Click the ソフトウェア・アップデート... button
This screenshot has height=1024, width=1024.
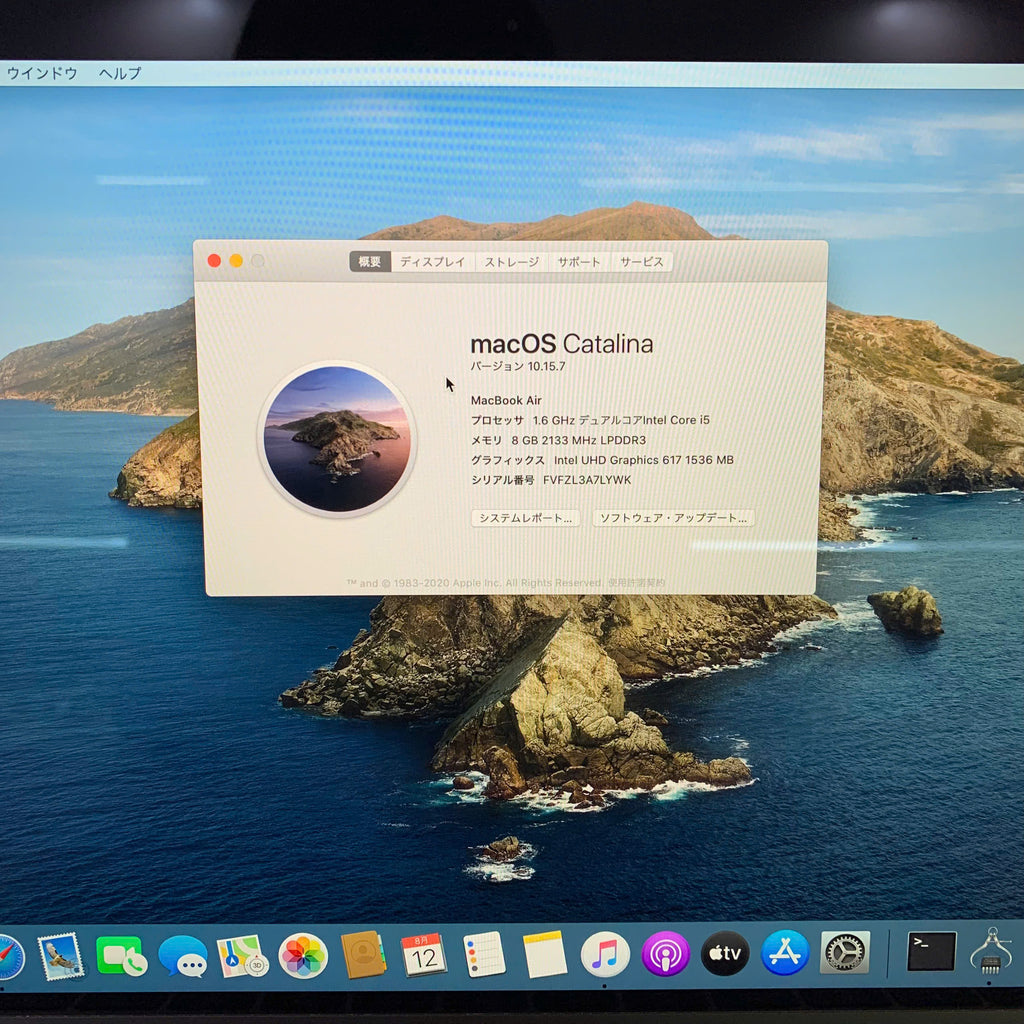tap(673, 518)
